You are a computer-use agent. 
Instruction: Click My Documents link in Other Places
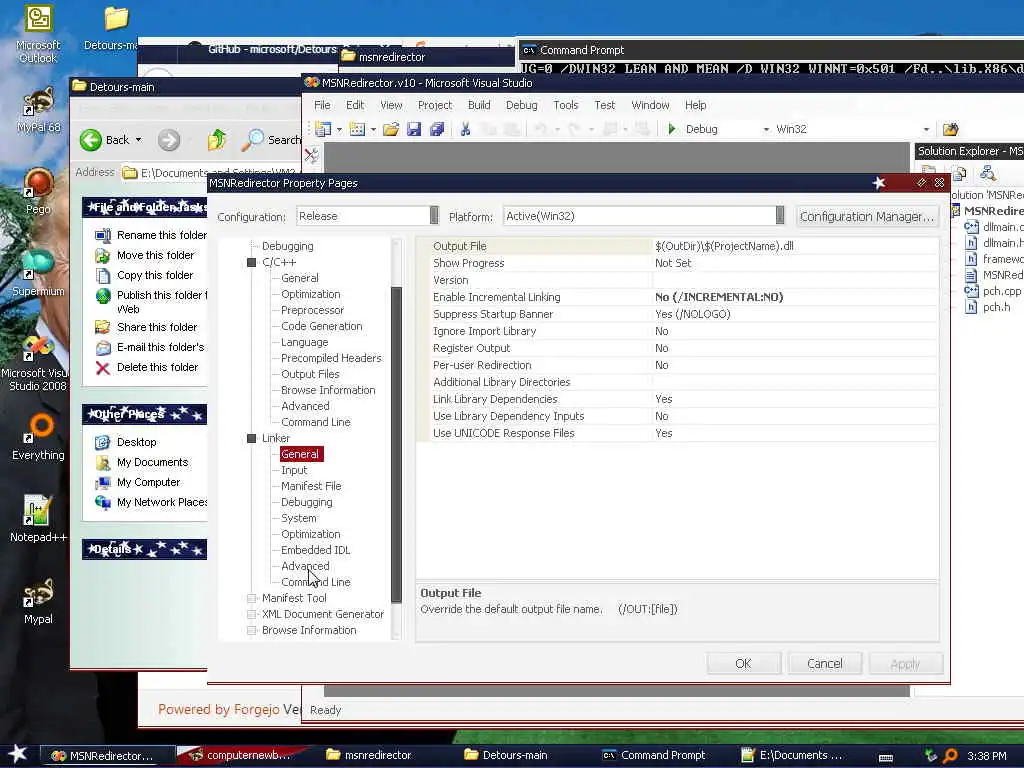click(x=152, y=462)
